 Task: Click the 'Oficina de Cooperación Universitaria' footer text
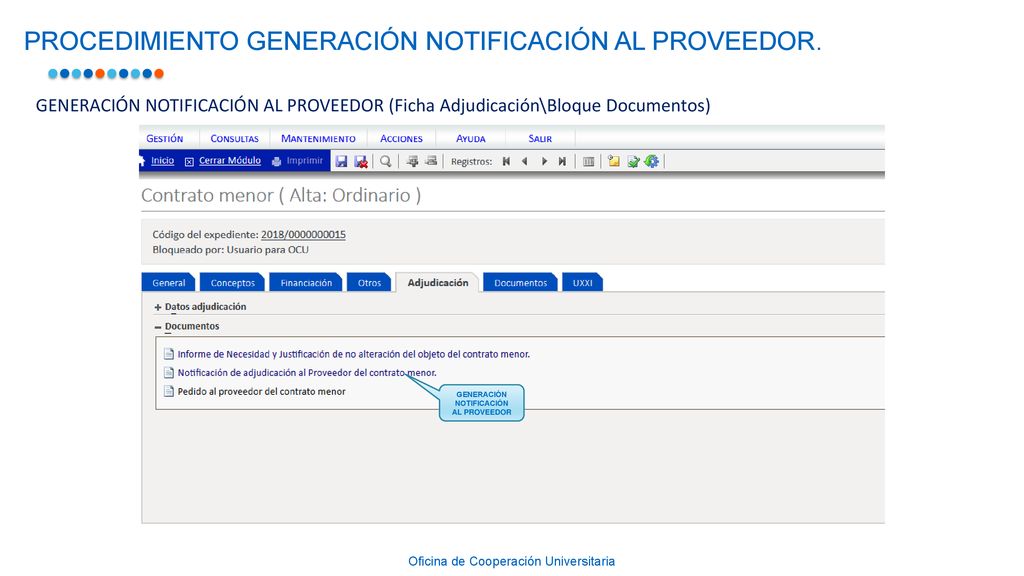[511, 562]
